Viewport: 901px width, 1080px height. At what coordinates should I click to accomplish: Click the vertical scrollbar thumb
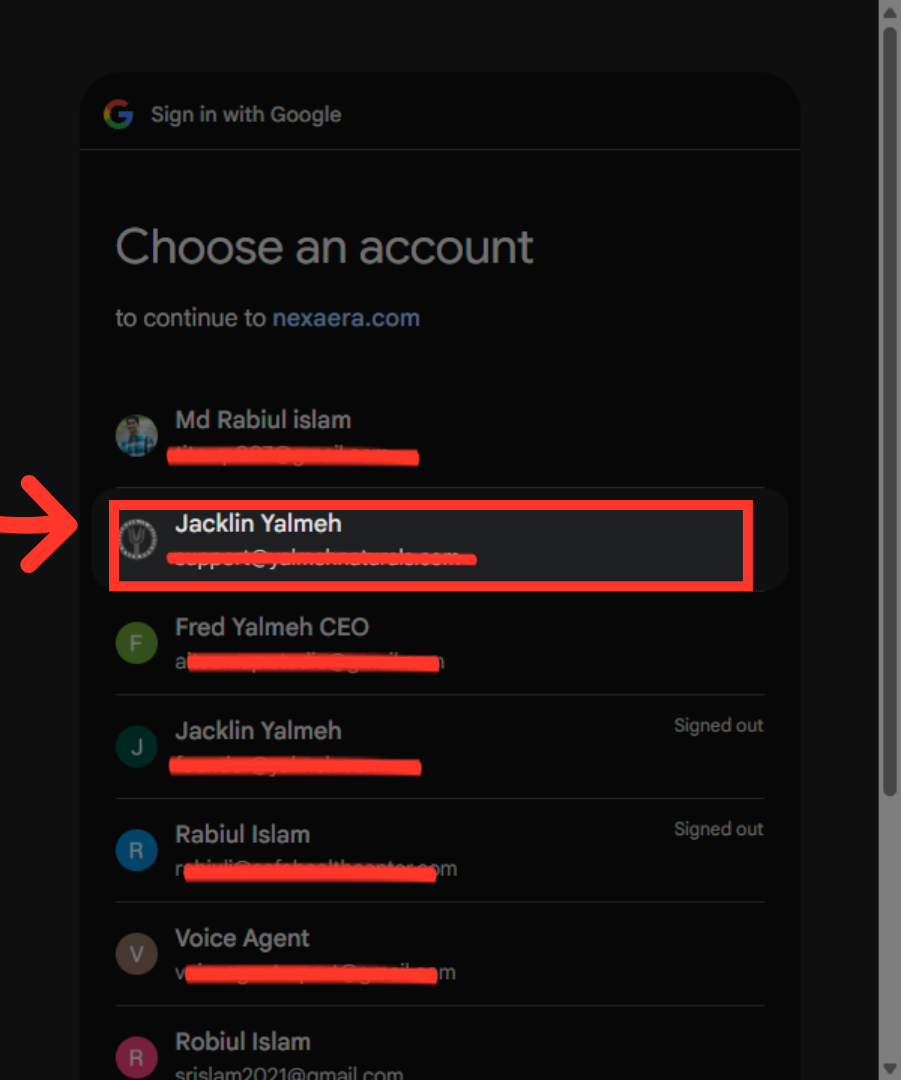[890, 411]
